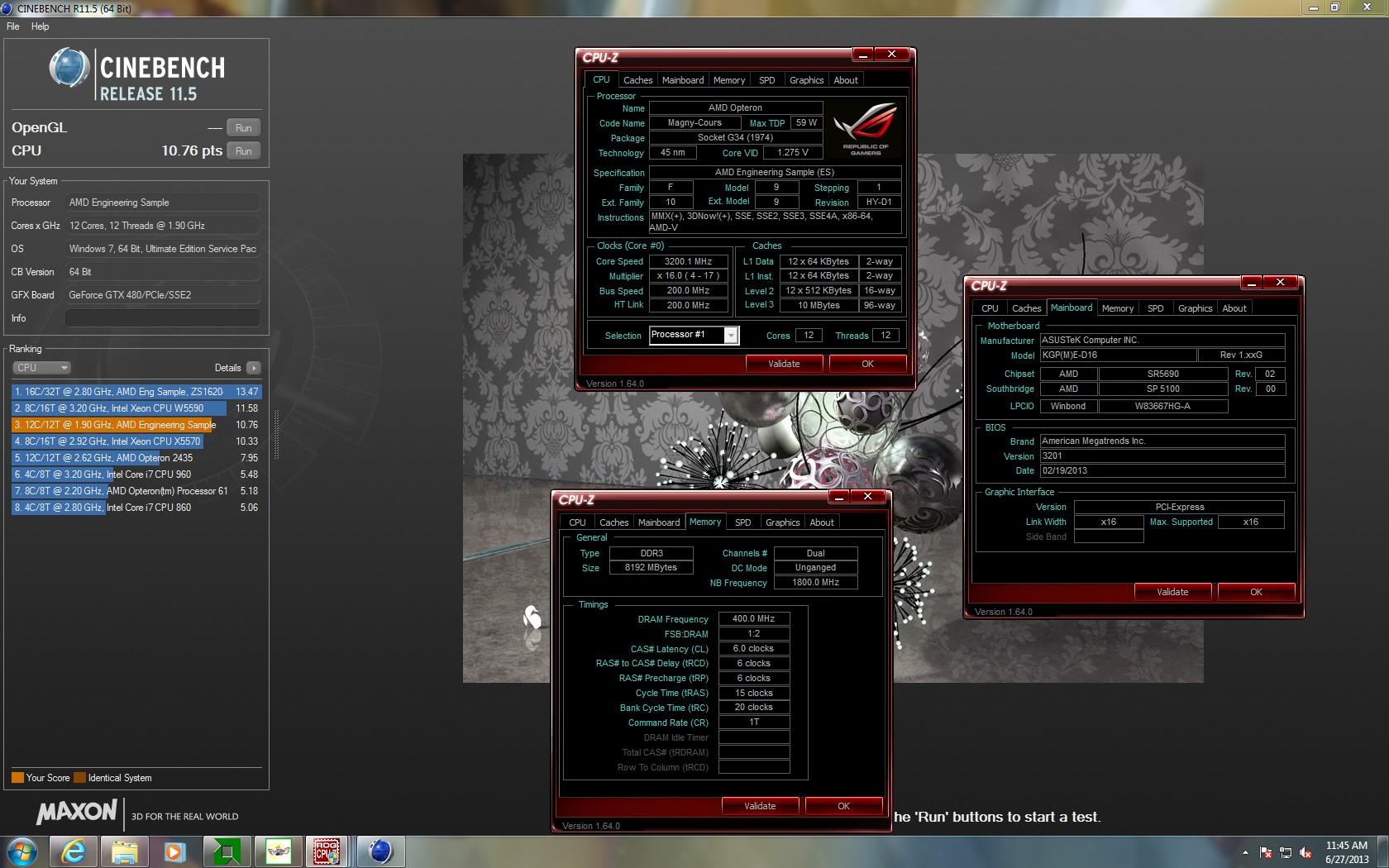Switch to Caches tab in top CPU-Z window

(637, 80)
